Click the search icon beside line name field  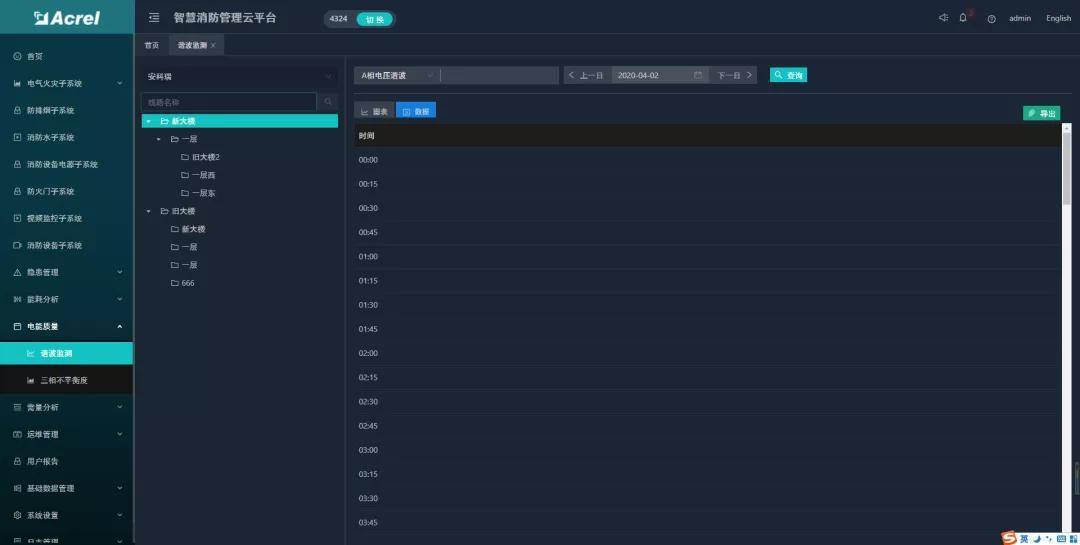point(328,102)
